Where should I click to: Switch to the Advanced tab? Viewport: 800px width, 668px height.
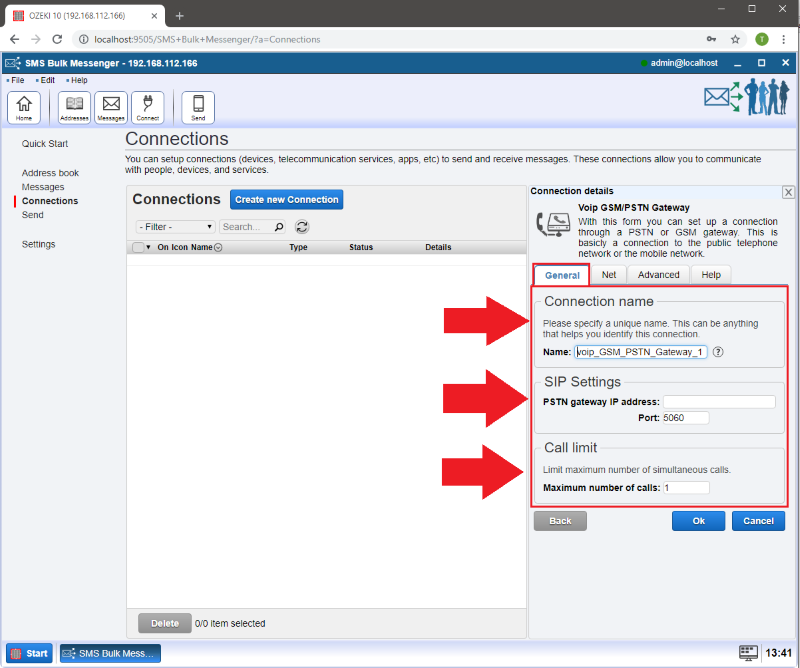point(658,275)
